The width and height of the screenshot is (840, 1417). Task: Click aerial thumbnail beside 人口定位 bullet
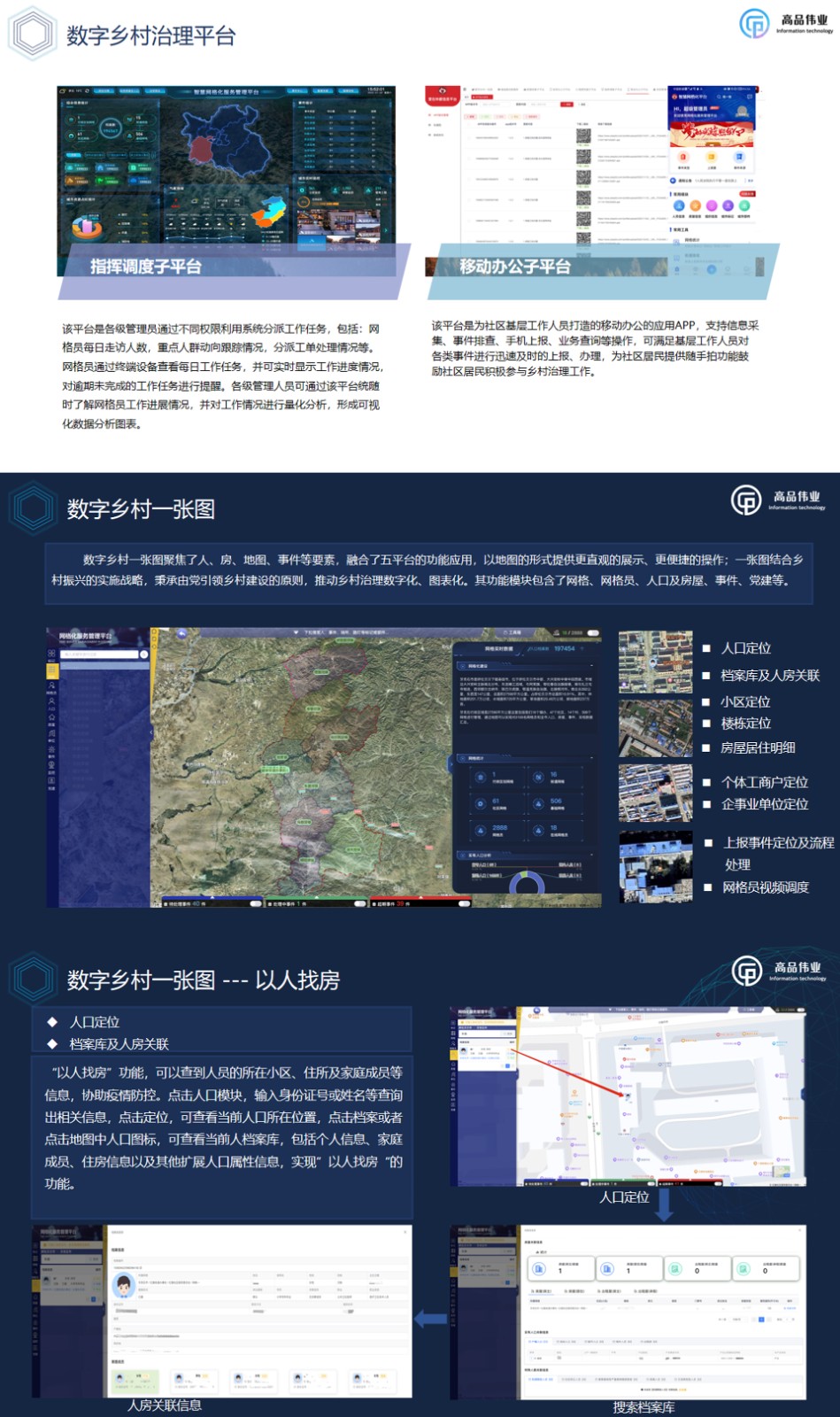click(x=655, y=662)
